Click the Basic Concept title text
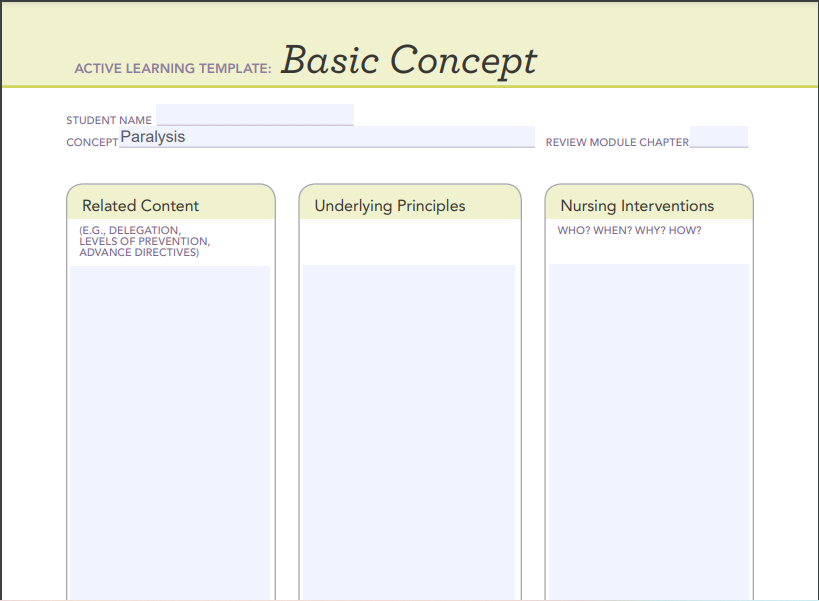Image resolution: width=819 pixels, height=601 pixels. pyautogui.click(x=409, y=60)
